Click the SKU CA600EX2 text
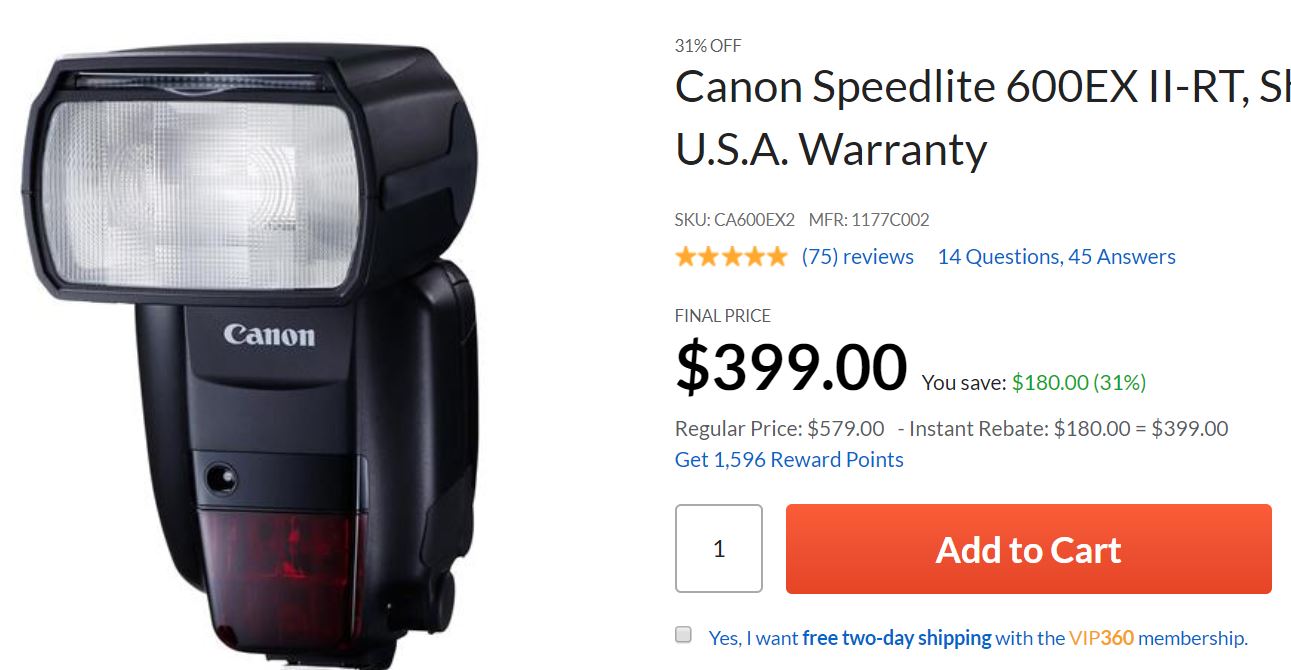The width and height of the screenshot is (1291, 670). (x=734, y=220)
